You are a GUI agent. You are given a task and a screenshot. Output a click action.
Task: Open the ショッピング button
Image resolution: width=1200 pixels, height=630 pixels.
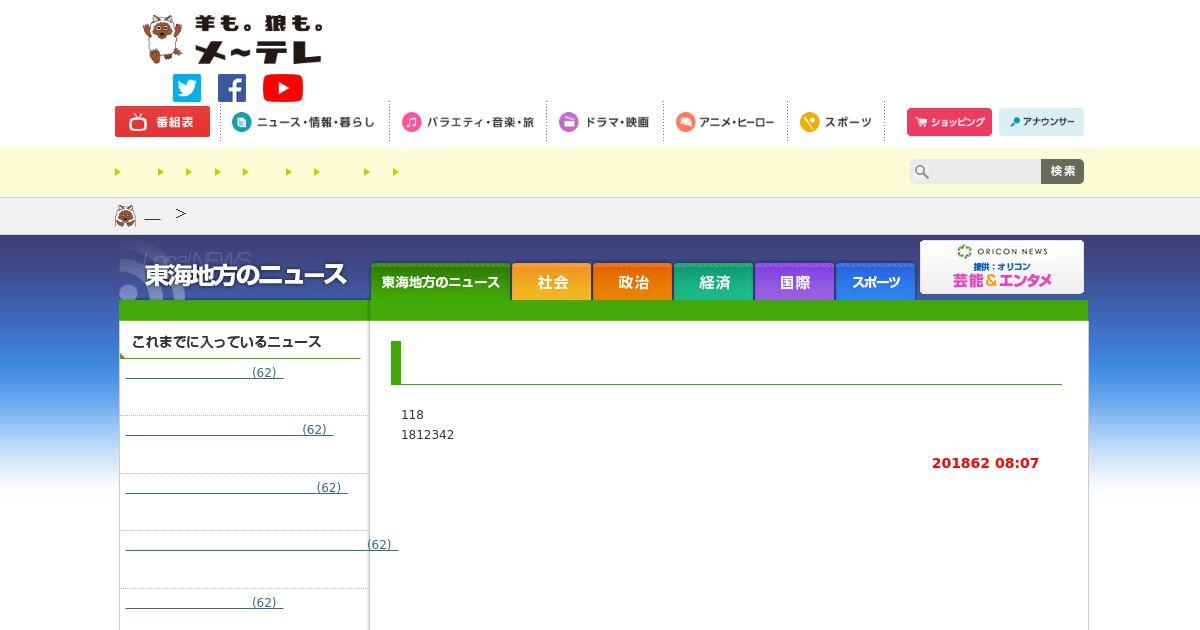(949, 122)
